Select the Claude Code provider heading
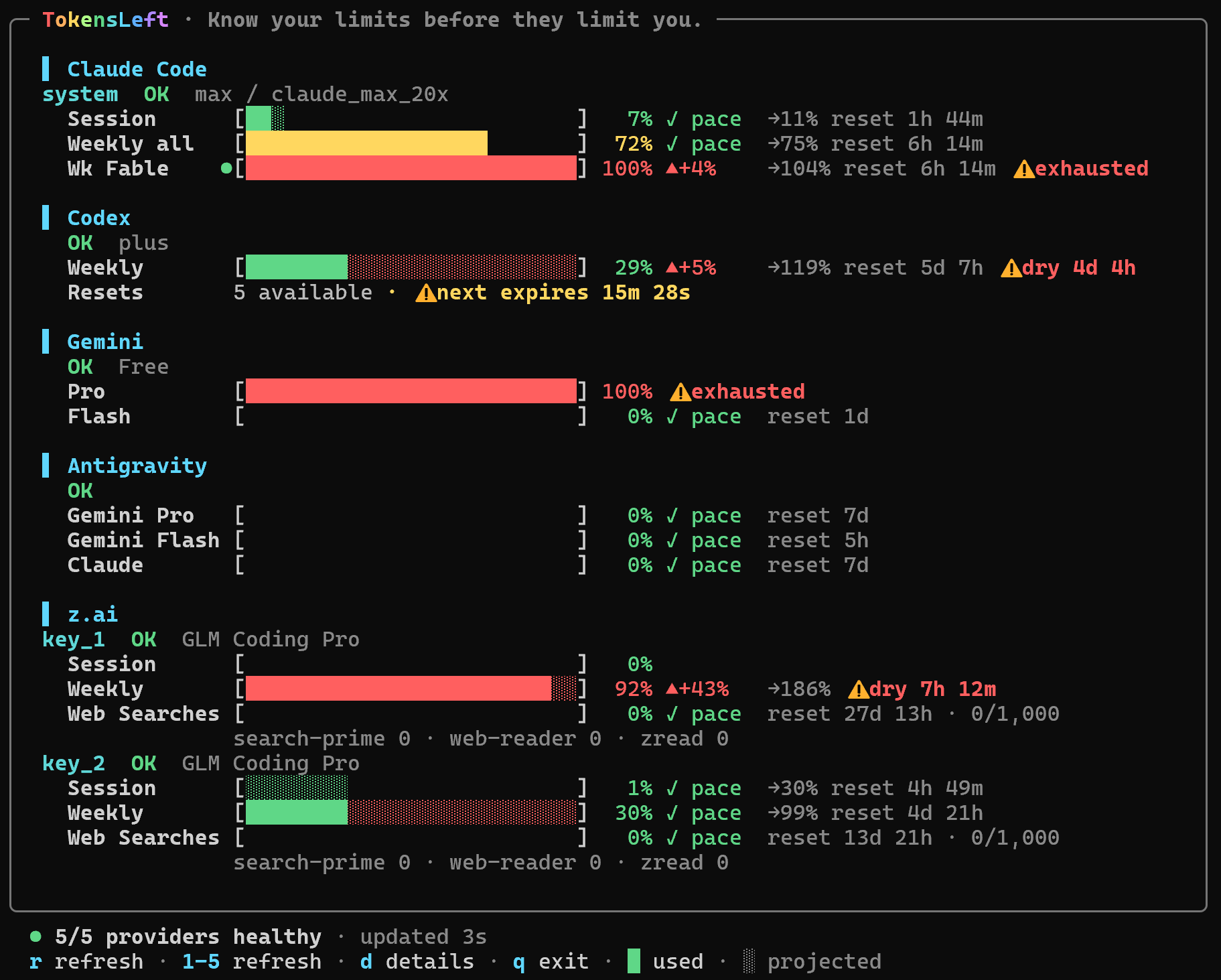The height and width of the screenshot is (980, 1221). pos(137,70)
